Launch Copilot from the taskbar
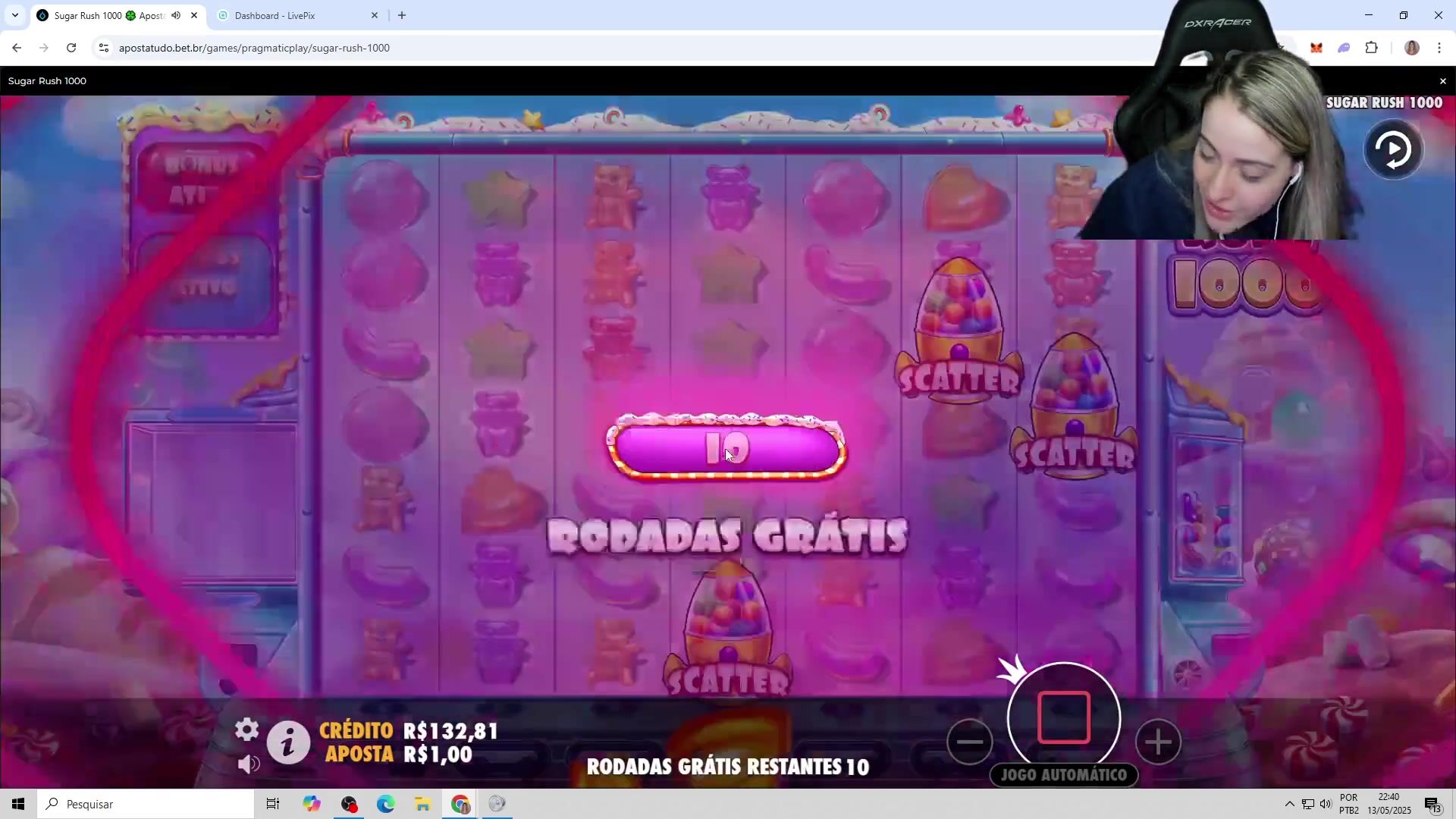 (312, 804)
